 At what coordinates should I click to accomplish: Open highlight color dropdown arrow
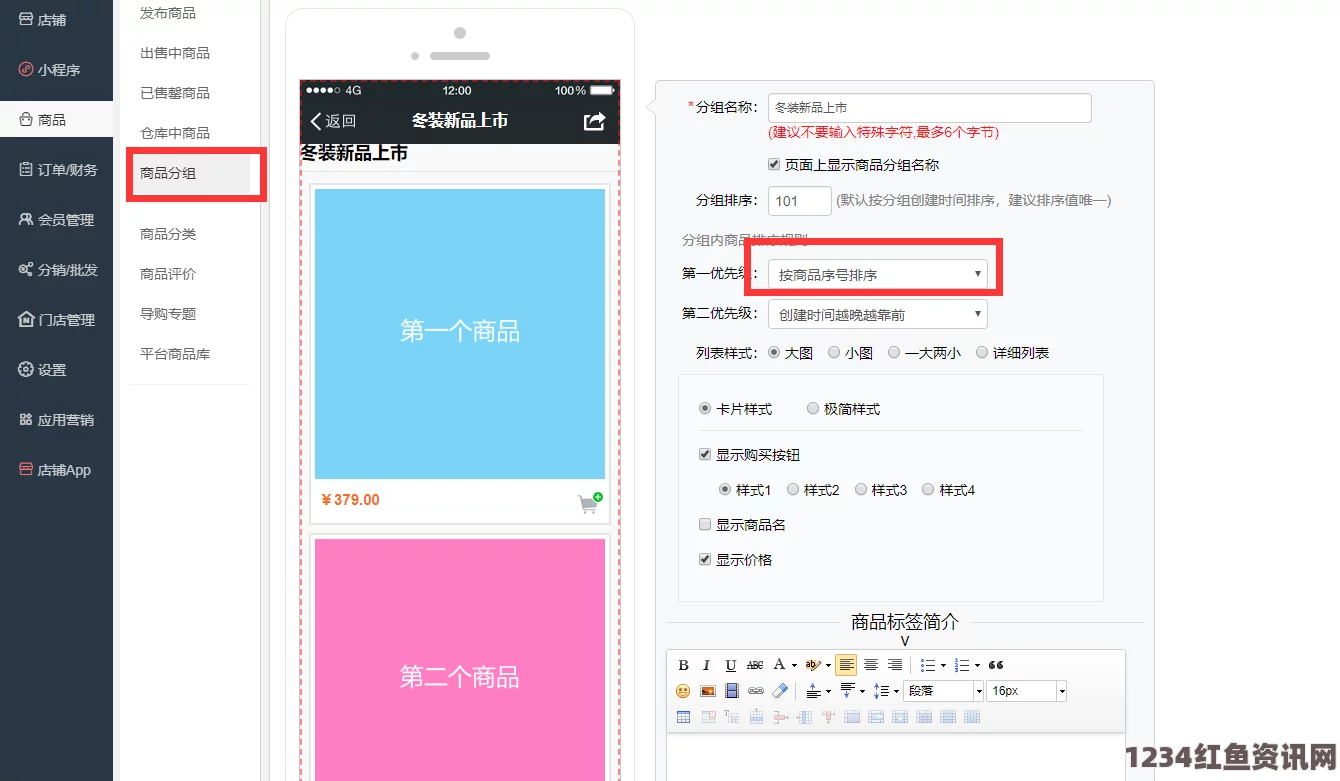[828, 665]
